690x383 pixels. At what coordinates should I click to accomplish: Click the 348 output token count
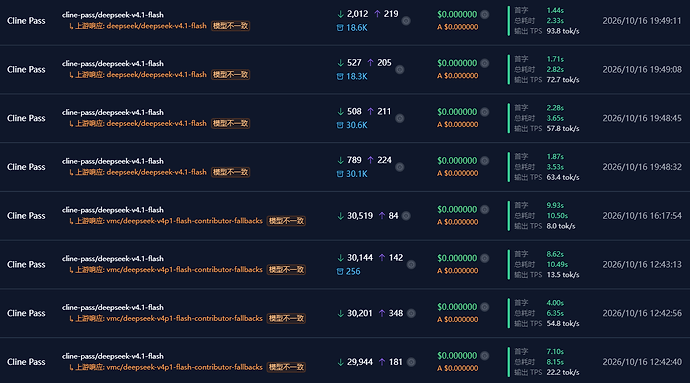396,313
